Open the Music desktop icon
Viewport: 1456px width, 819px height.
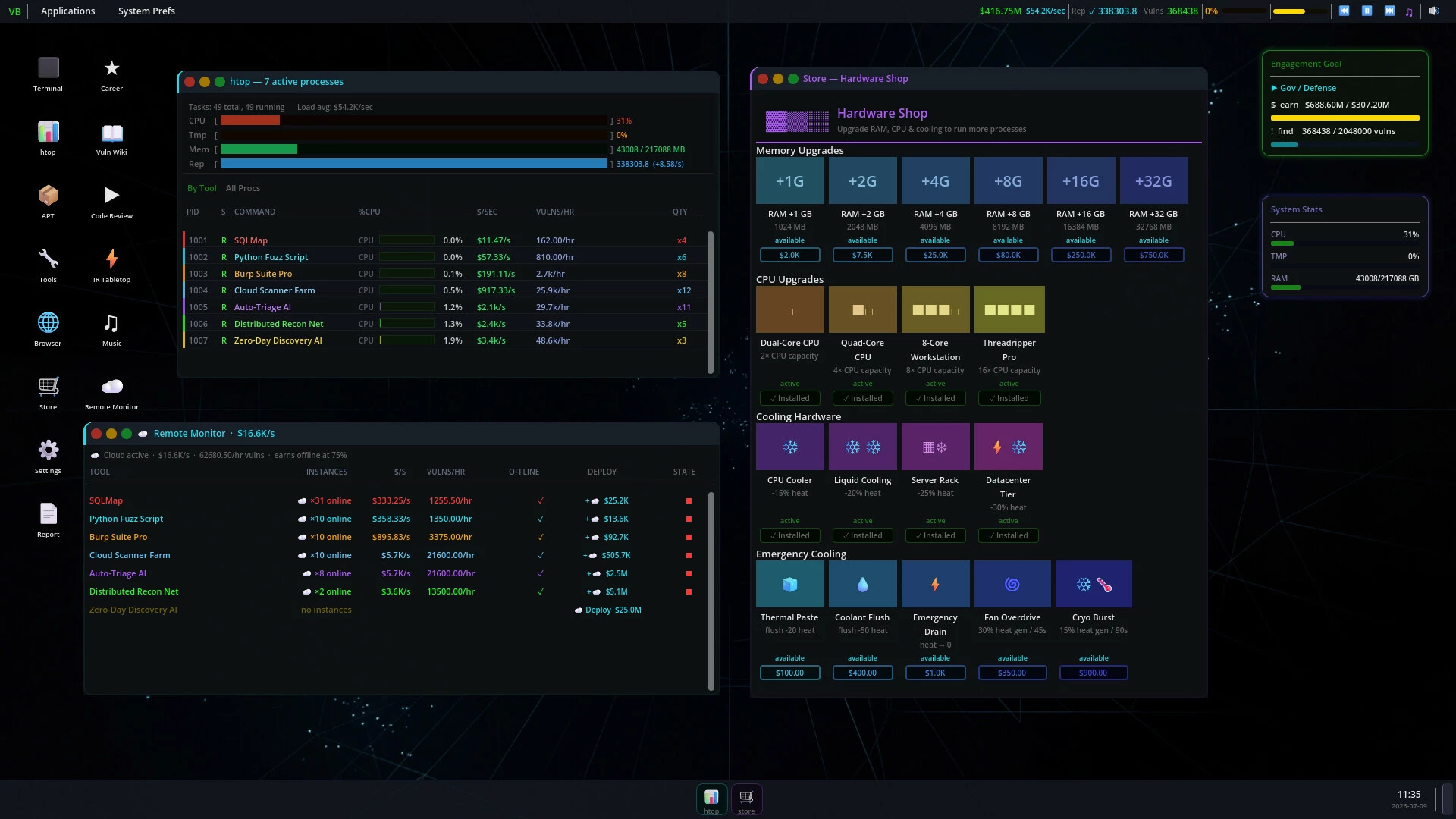[111, 328]
